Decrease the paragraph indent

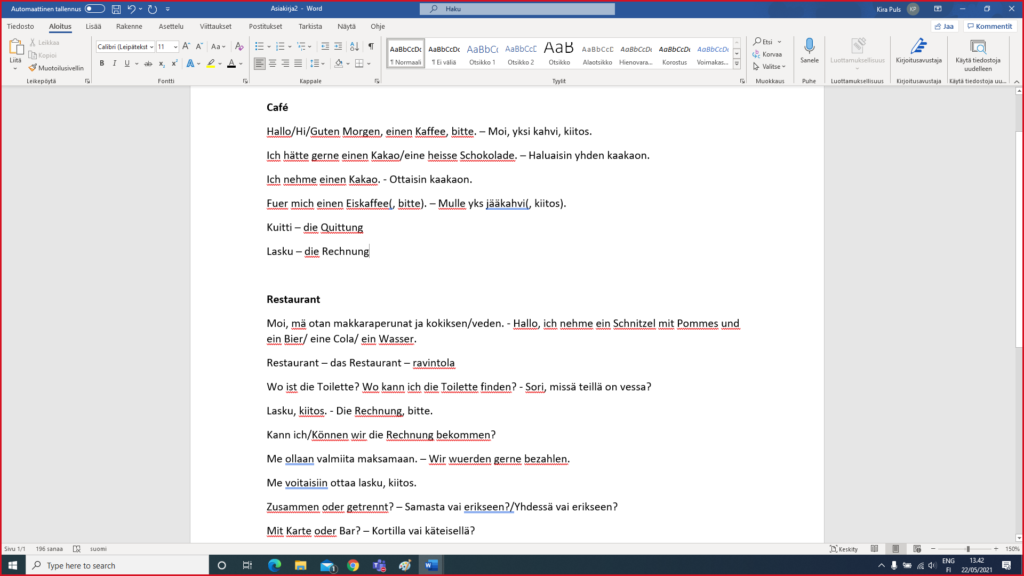coord(325,47)
